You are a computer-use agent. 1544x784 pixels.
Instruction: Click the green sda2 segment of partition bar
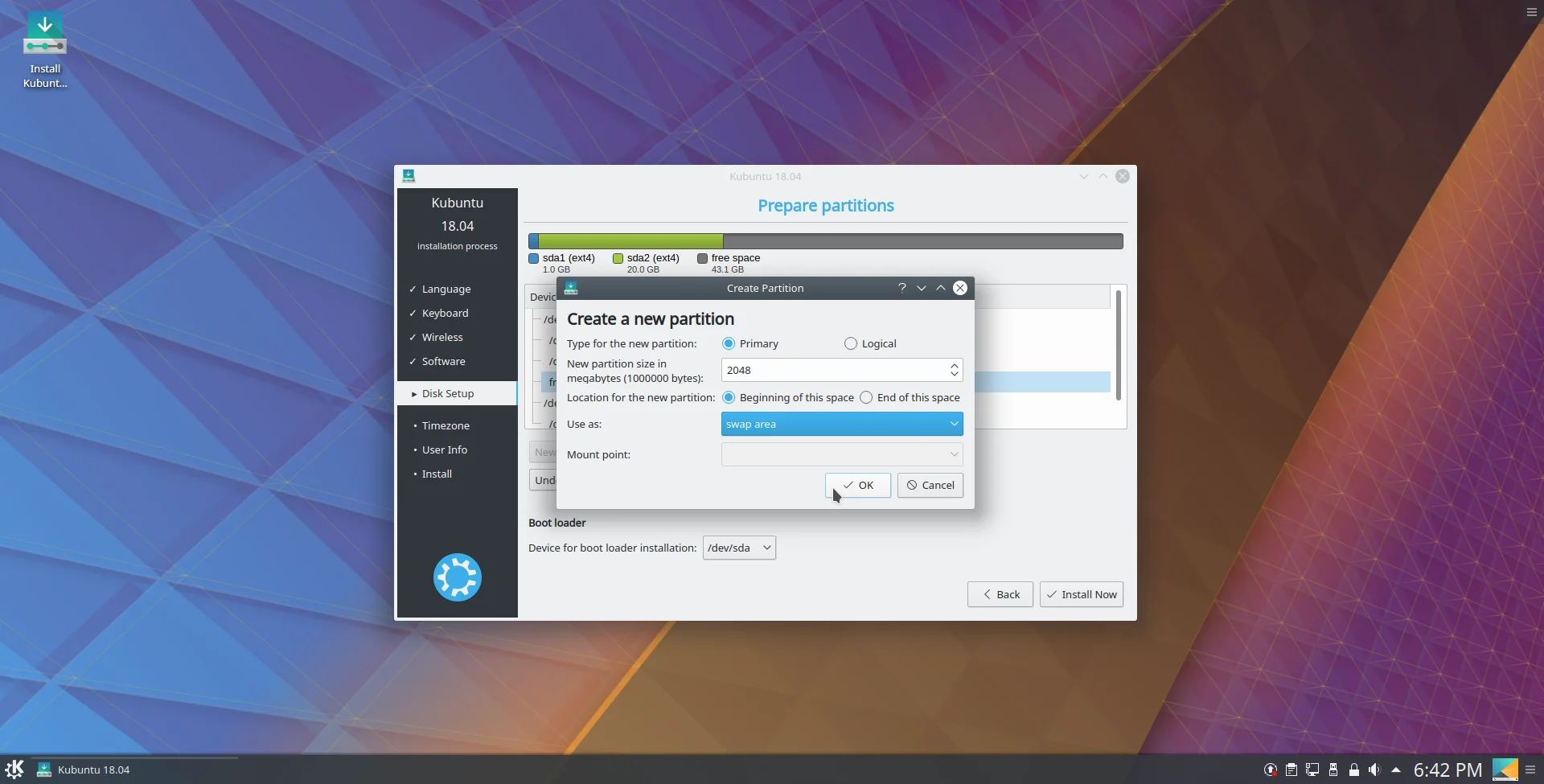click(x=630, y=241)
